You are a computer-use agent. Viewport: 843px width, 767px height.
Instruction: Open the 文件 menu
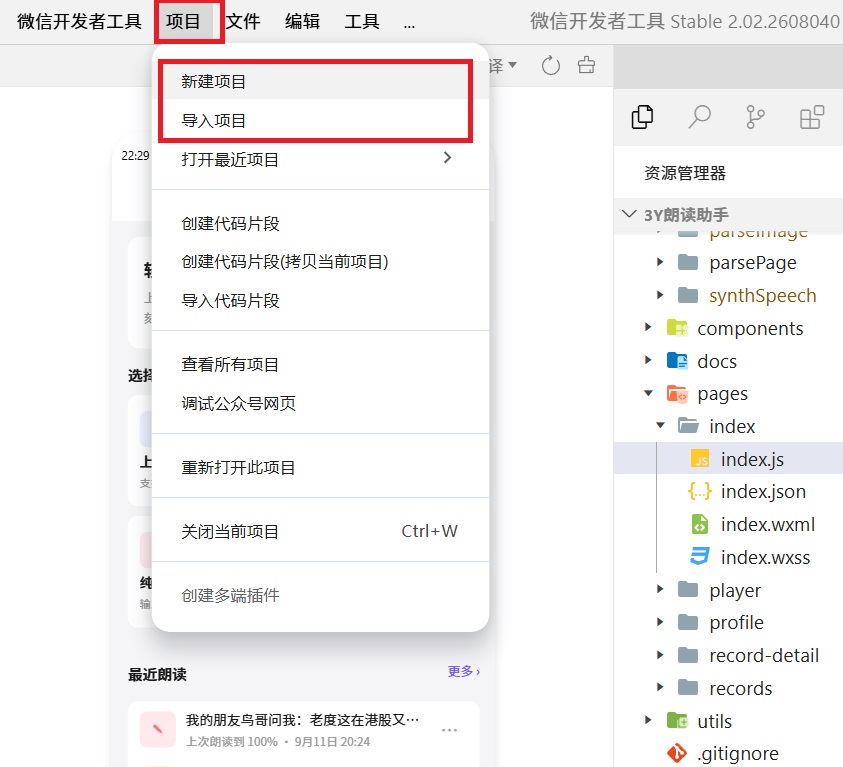click(x=243, y=21)
